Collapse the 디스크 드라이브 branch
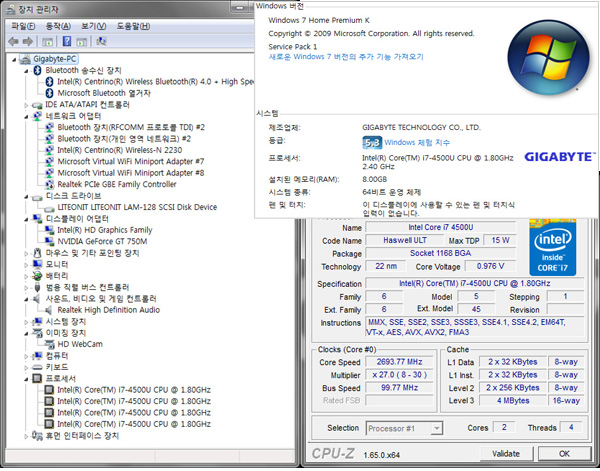Screen dimensions: 600x471 [x=26, y=197]
